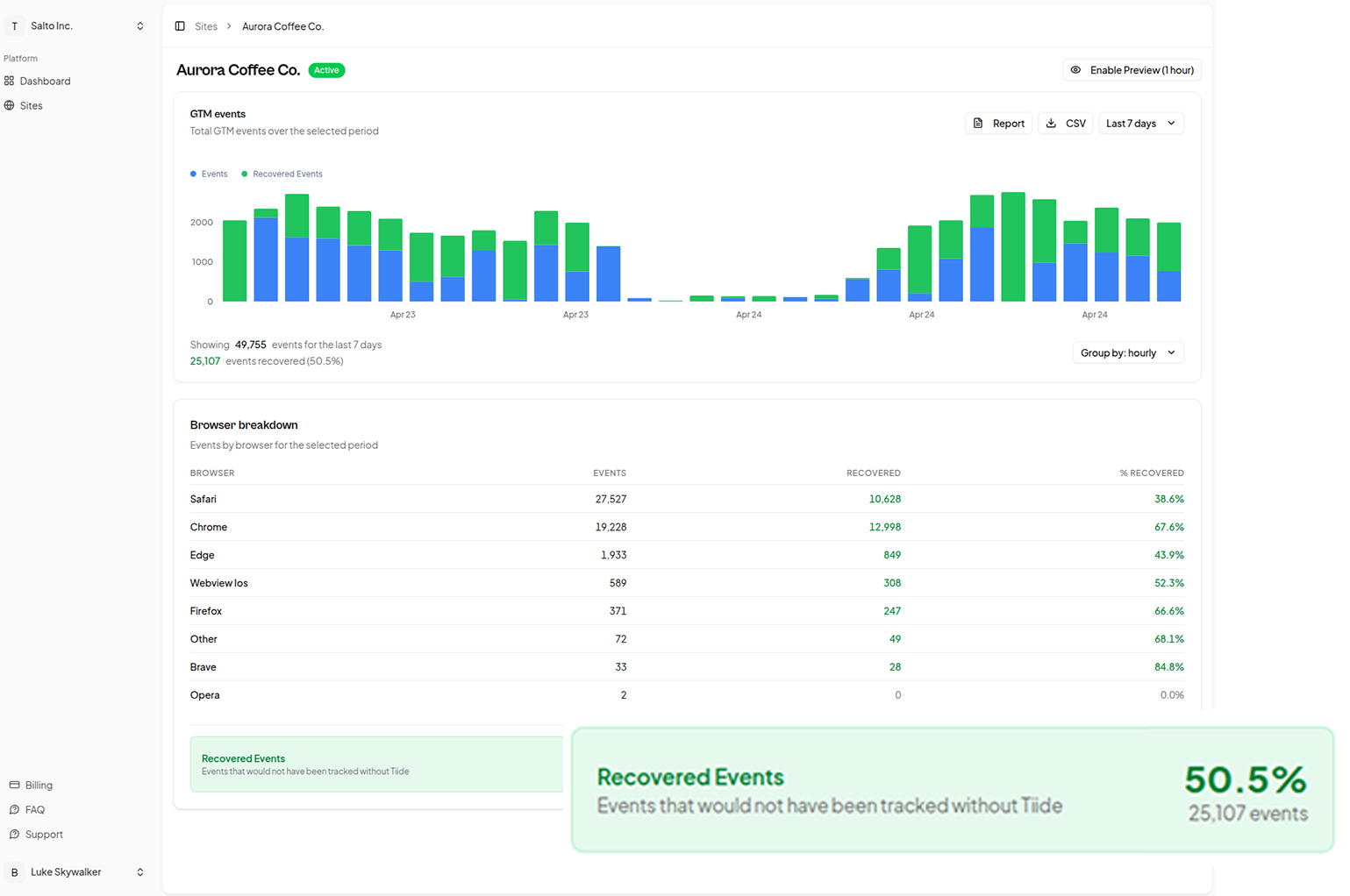Click the Browser breakdown heading
This screenshot has height=896, width=1350.
pos(244,425)
